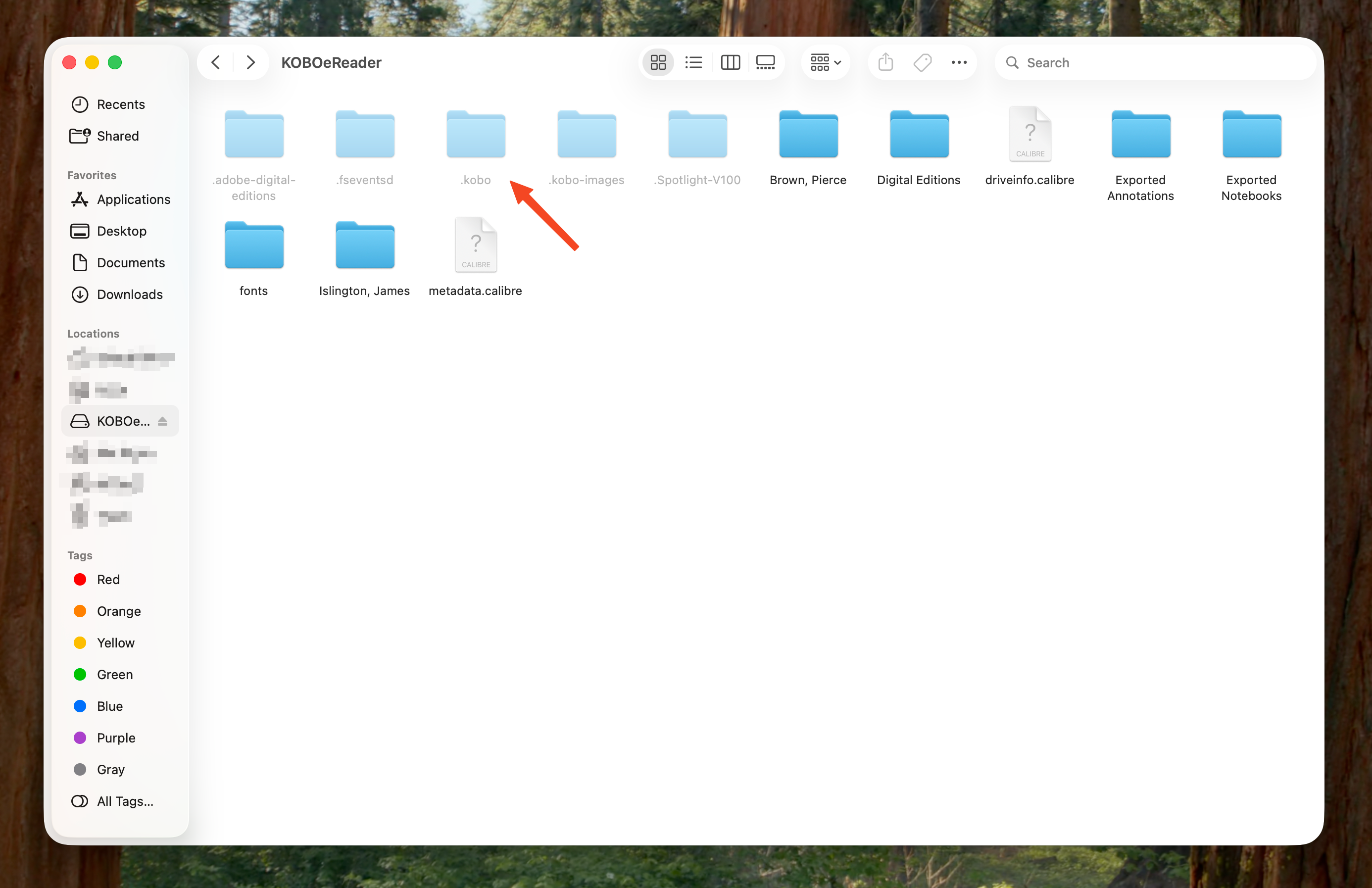Viewport: 1372px width, 888px height.
Task: Switch to column view
Action: point(730,62)
